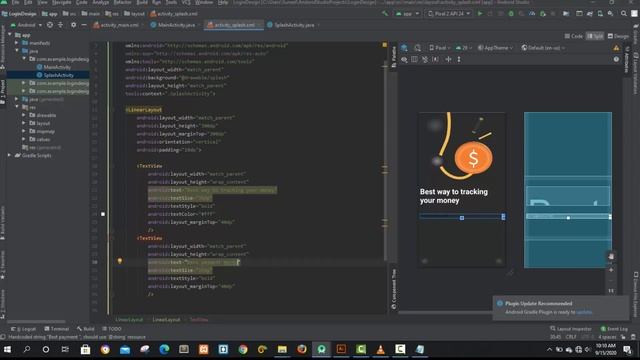
Task: Toggle the Resource Manager side tab
Action: pos(3,47)
